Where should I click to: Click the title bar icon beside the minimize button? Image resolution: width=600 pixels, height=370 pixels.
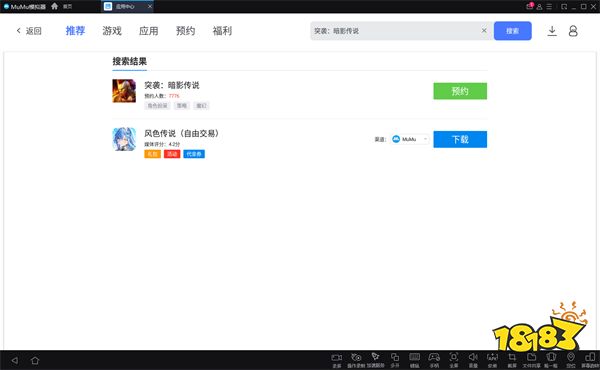[x=564, y=7]
